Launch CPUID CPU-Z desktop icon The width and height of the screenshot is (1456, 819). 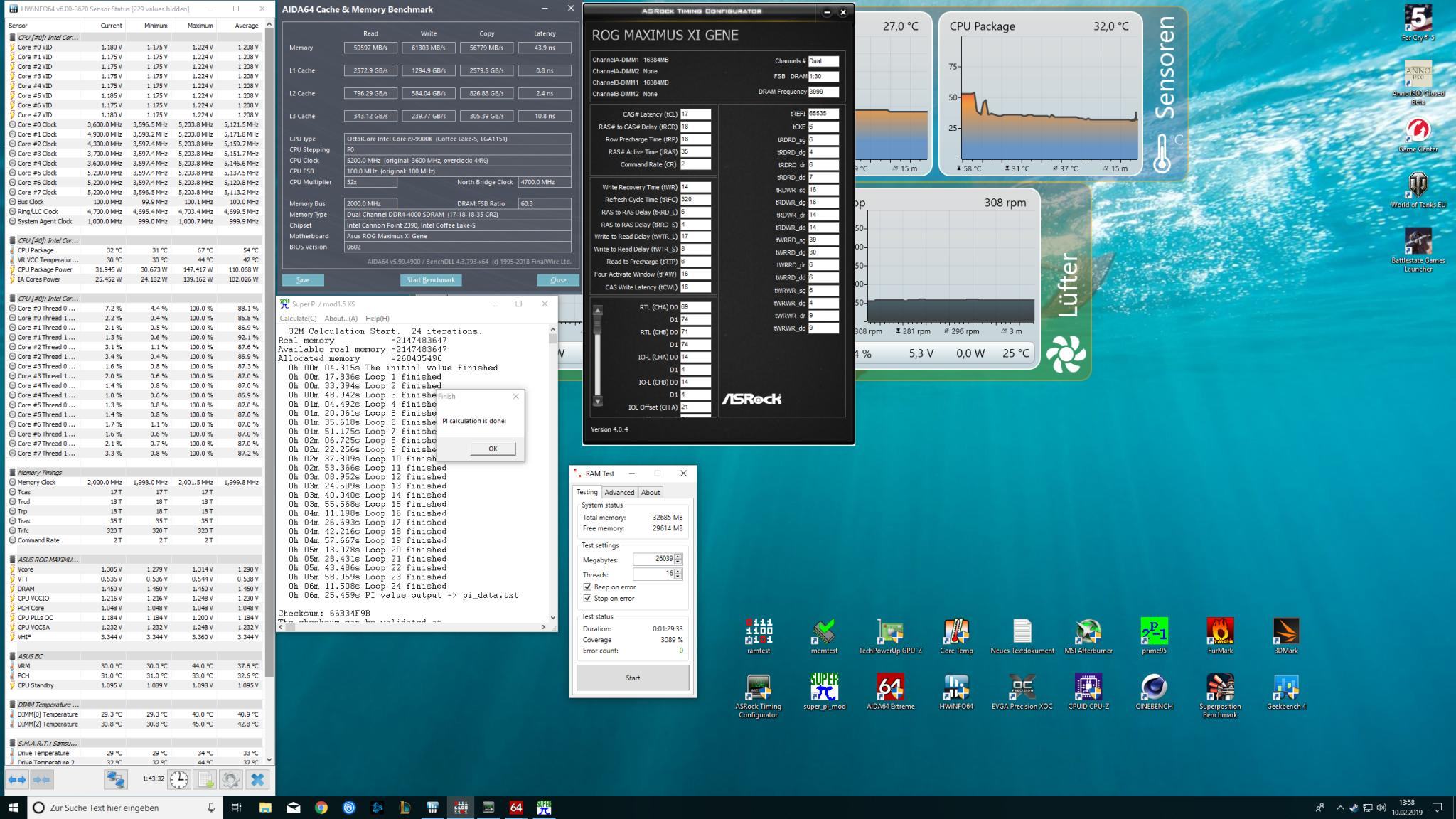click(1088, 692)
